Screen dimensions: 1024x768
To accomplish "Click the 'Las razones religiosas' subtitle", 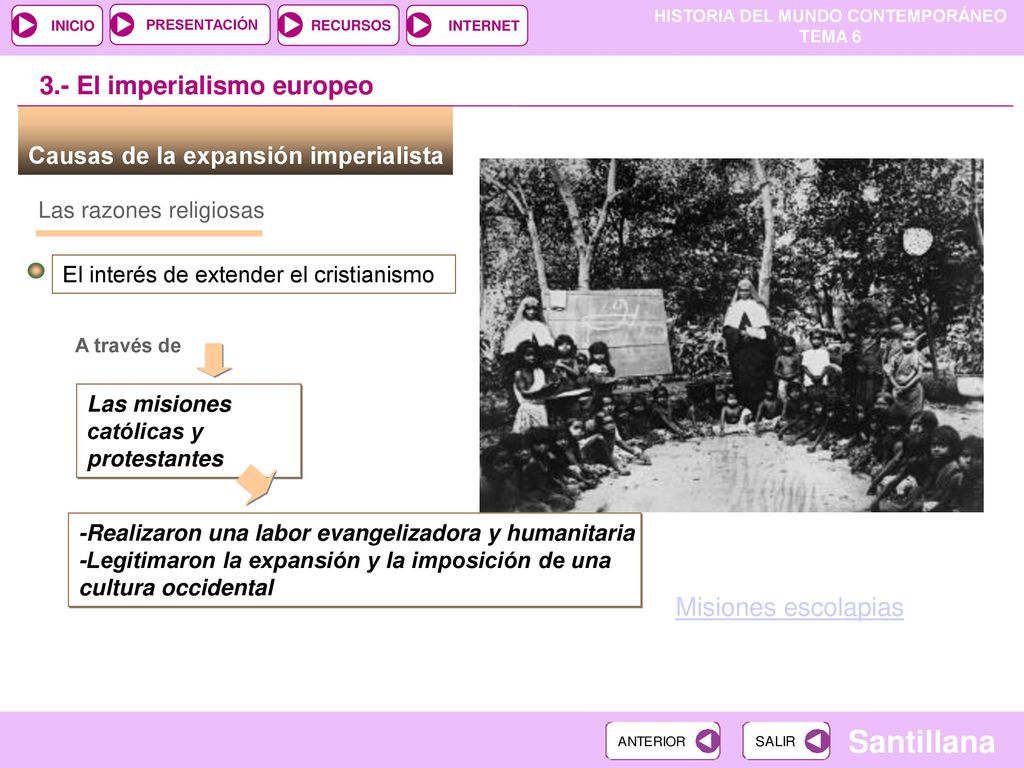I will pos(151,210).
